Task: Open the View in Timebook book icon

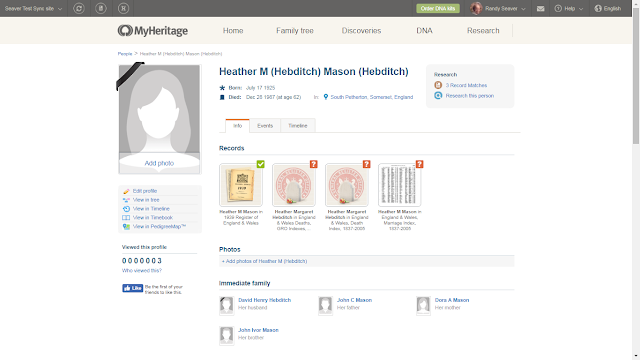Action: [x=126, y=218]
